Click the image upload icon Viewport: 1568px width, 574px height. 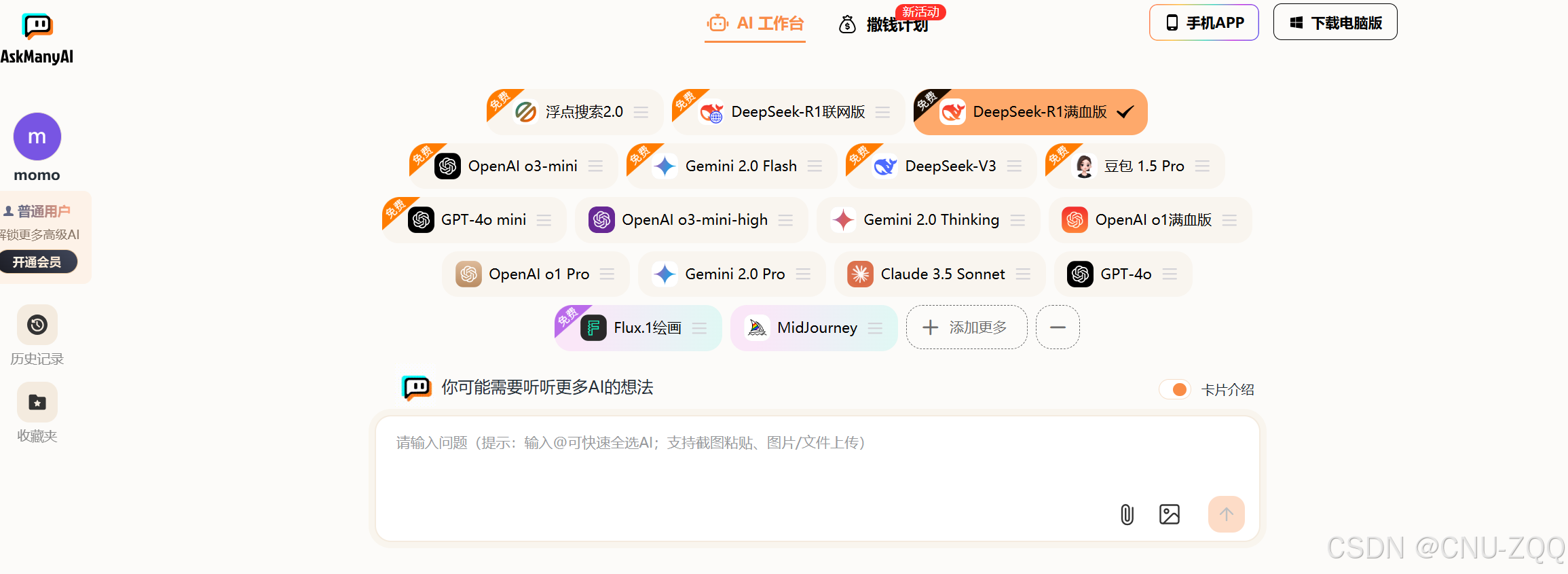click(x=1170, y=514)
